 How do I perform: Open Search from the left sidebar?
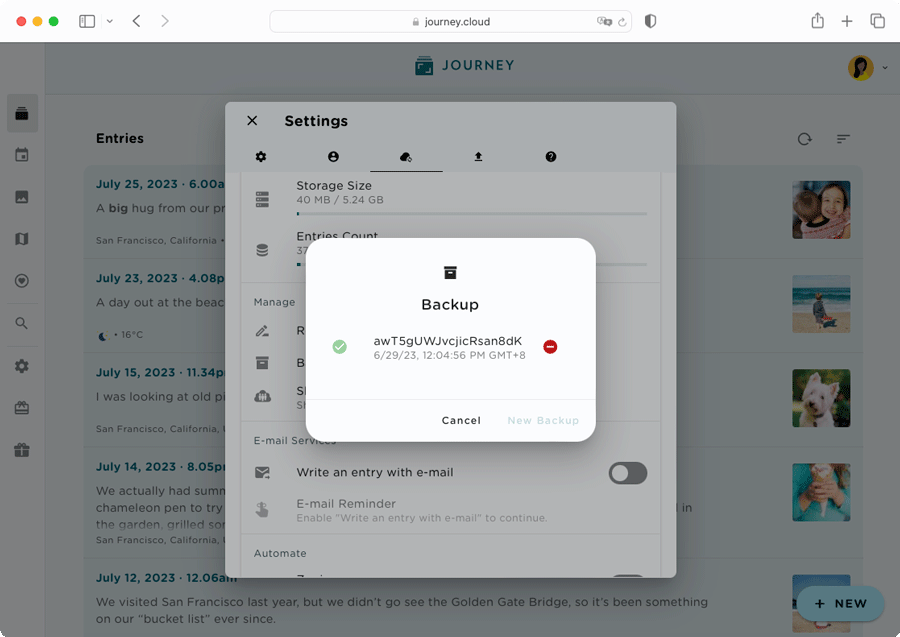(22, 323)
